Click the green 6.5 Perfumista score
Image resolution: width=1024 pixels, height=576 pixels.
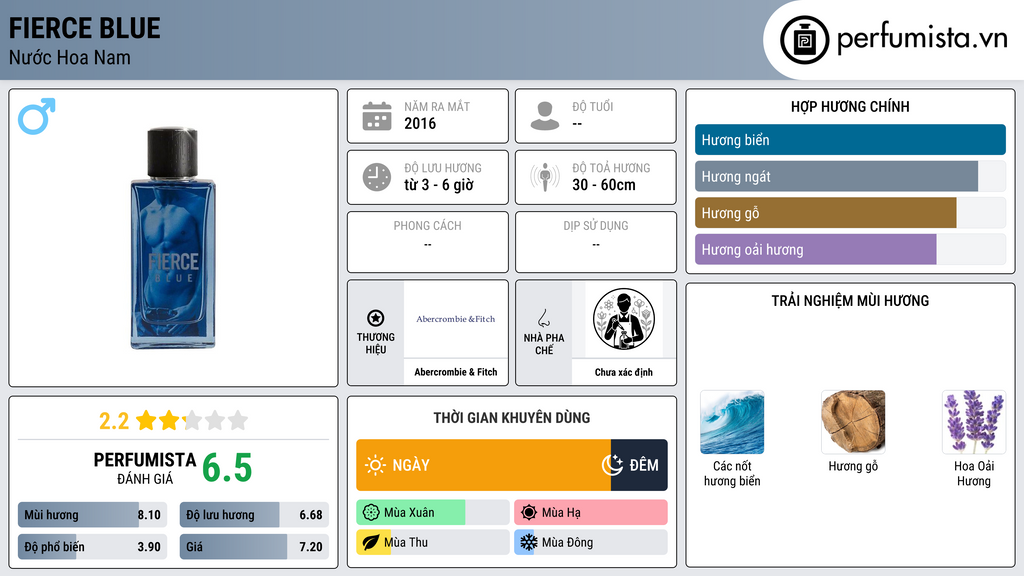227,468
